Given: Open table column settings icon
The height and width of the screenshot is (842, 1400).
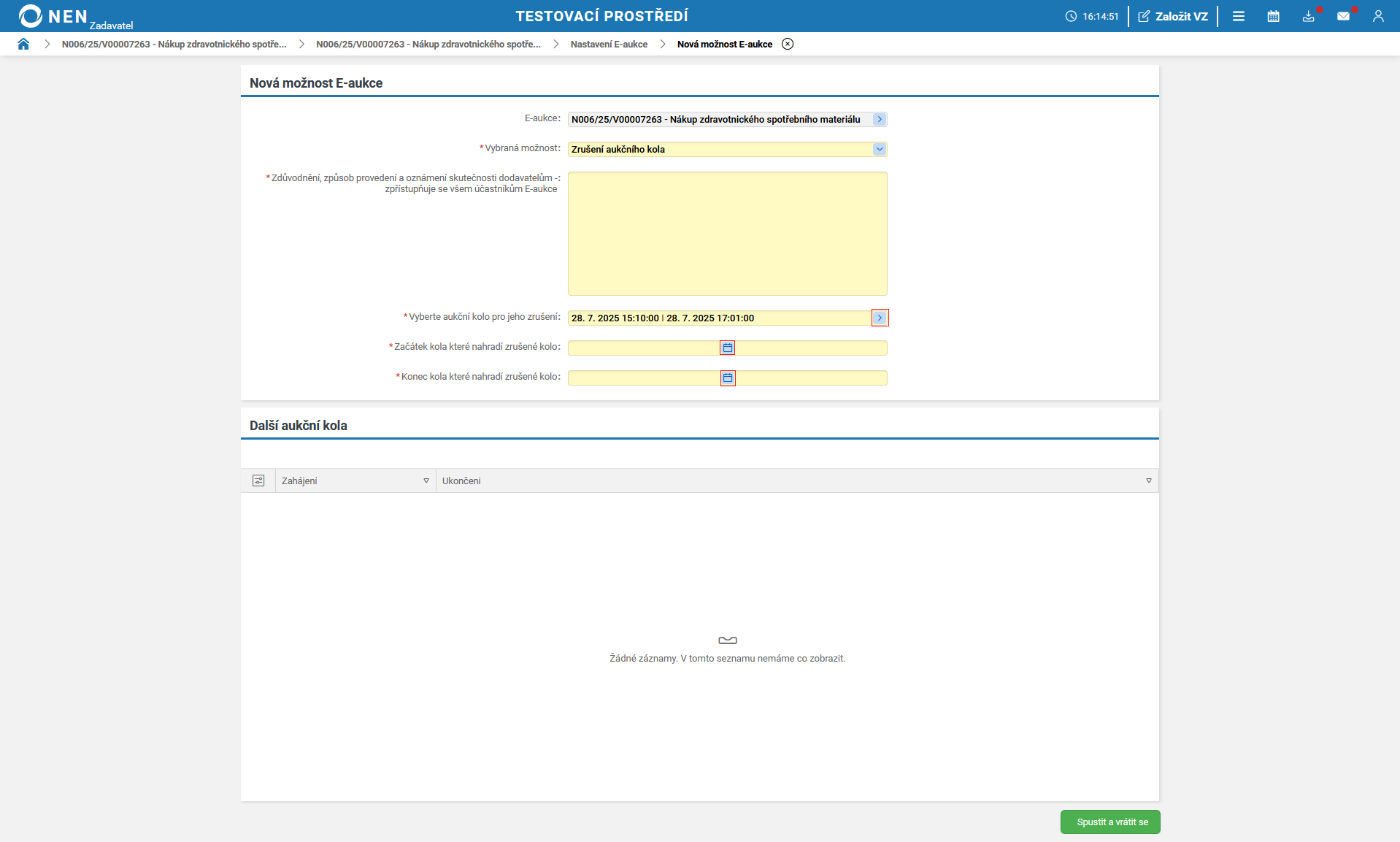Looking at the screenshot, I should click(258, 481).
